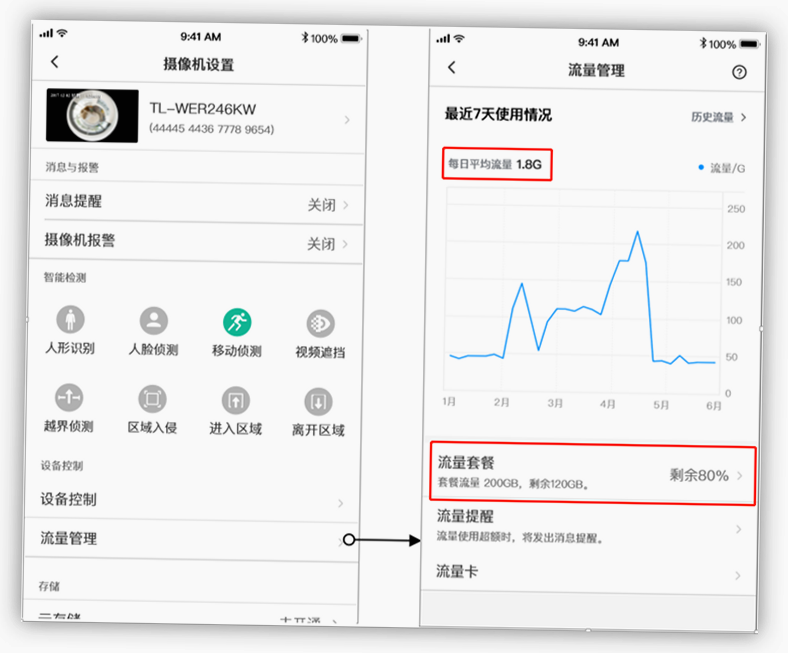
Task: Open device details for TL-WER246KW
Action: [198, 118]
